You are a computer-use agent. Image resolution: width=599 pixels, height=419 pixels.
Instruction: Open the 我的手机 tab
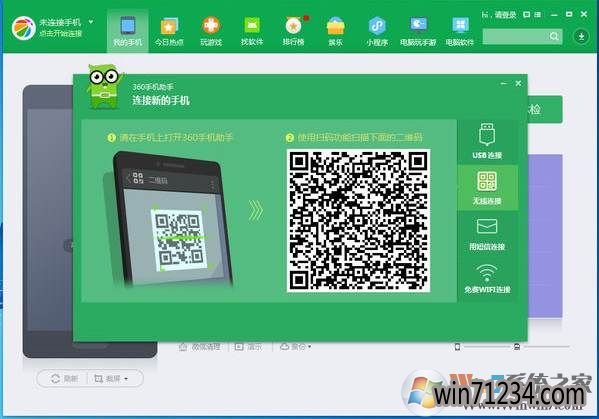128,31
